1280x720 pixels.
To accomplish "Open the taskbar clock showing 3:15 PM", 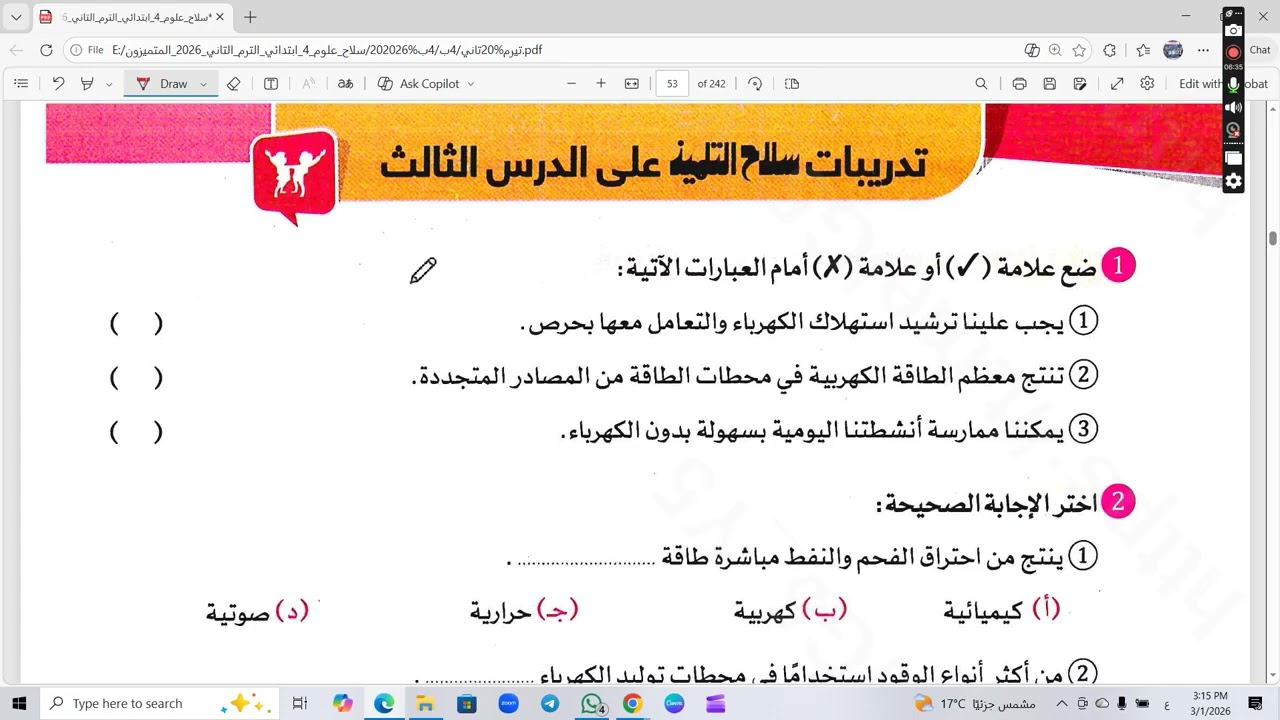I will [x=1209, y=703].
